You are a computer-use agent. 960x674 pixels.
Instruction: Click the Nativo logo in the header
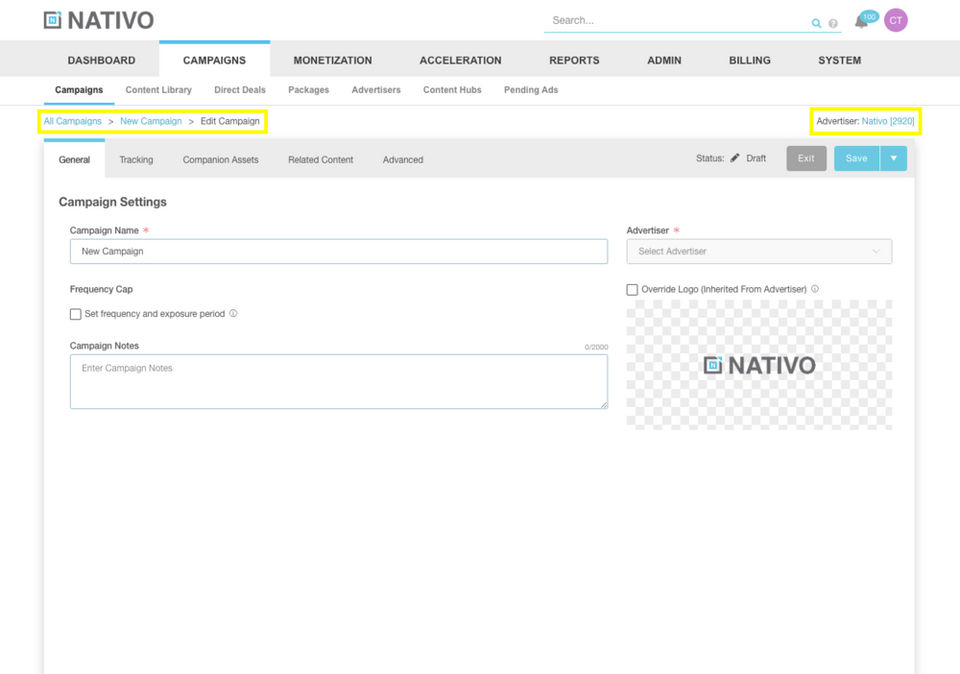[x=99, y=20]
